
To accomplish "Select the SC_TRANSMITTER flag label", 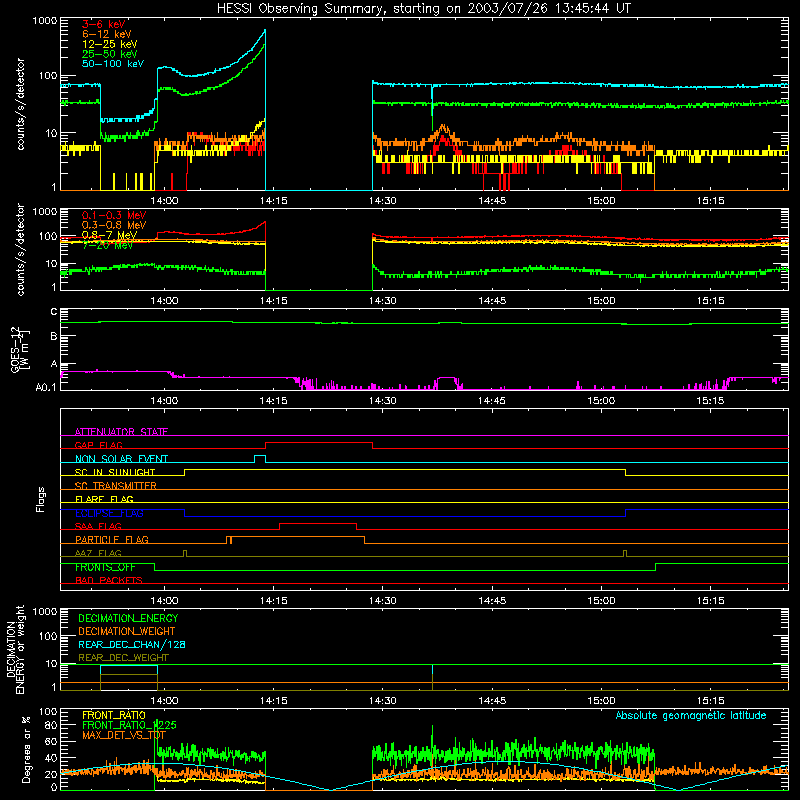I will (116, 486).
